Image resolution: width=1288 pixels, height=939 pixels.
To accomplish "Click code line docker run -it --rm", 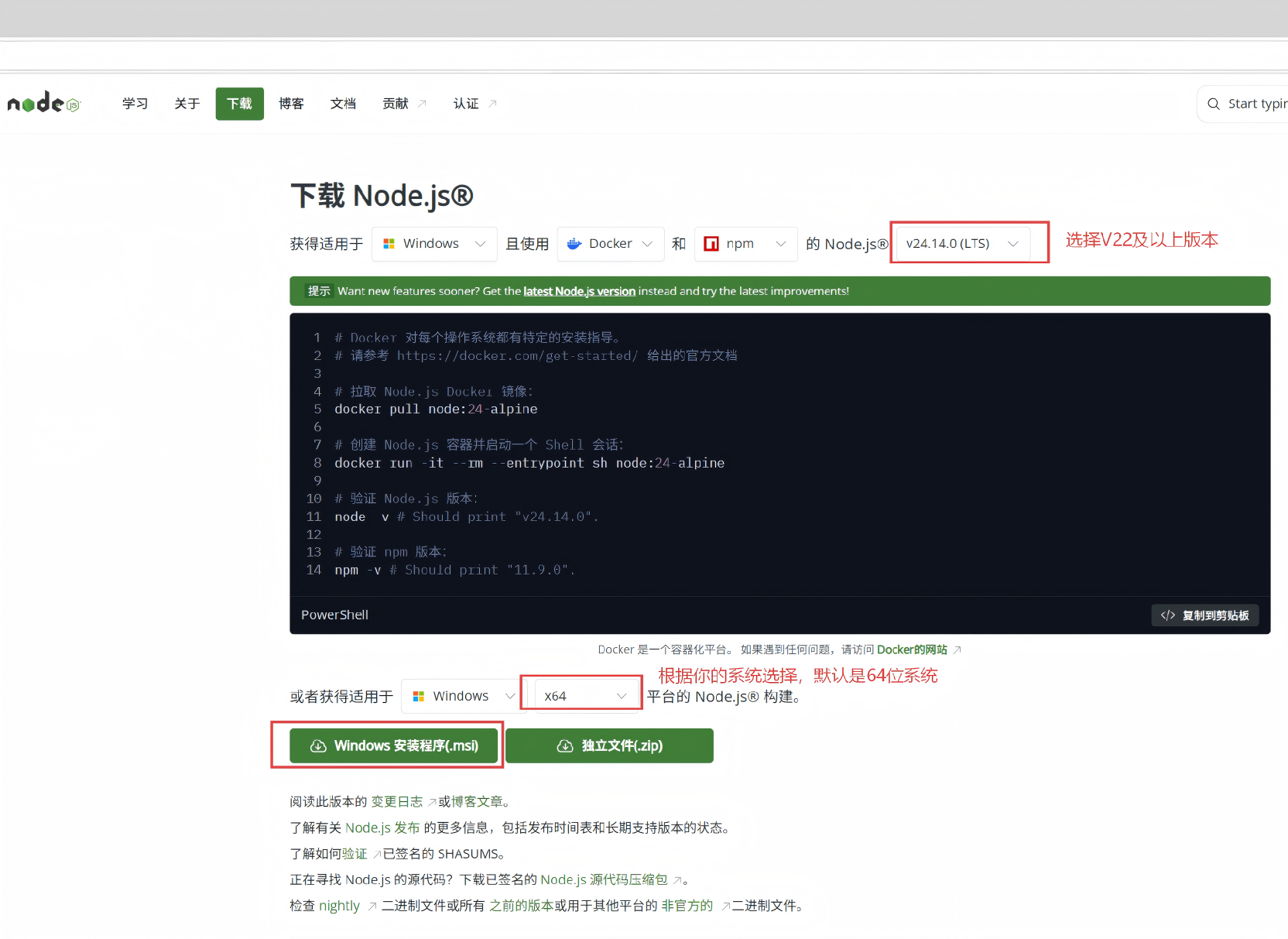I will (x=529, y=463).
